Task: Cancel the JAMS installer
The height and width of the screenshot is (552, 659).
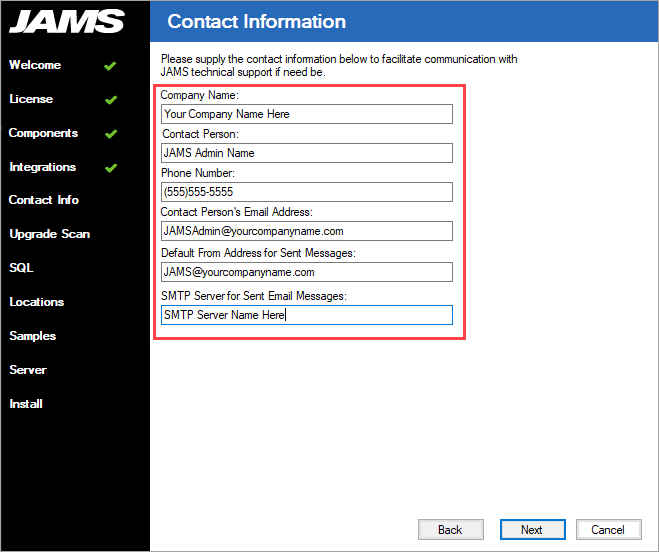Action: point(609,529)
